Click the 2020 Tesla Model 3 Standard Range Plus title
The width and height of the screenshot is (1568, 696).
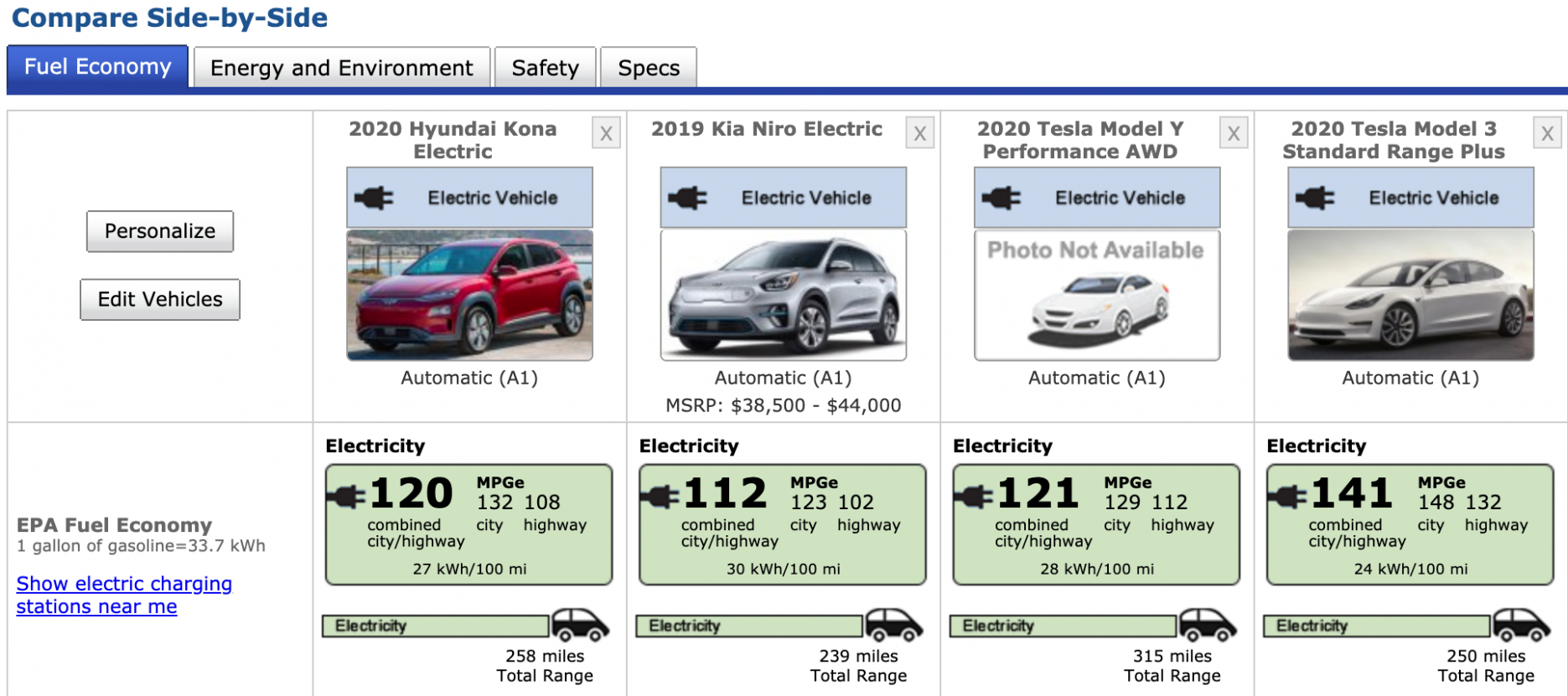(x=1394, y=140)
